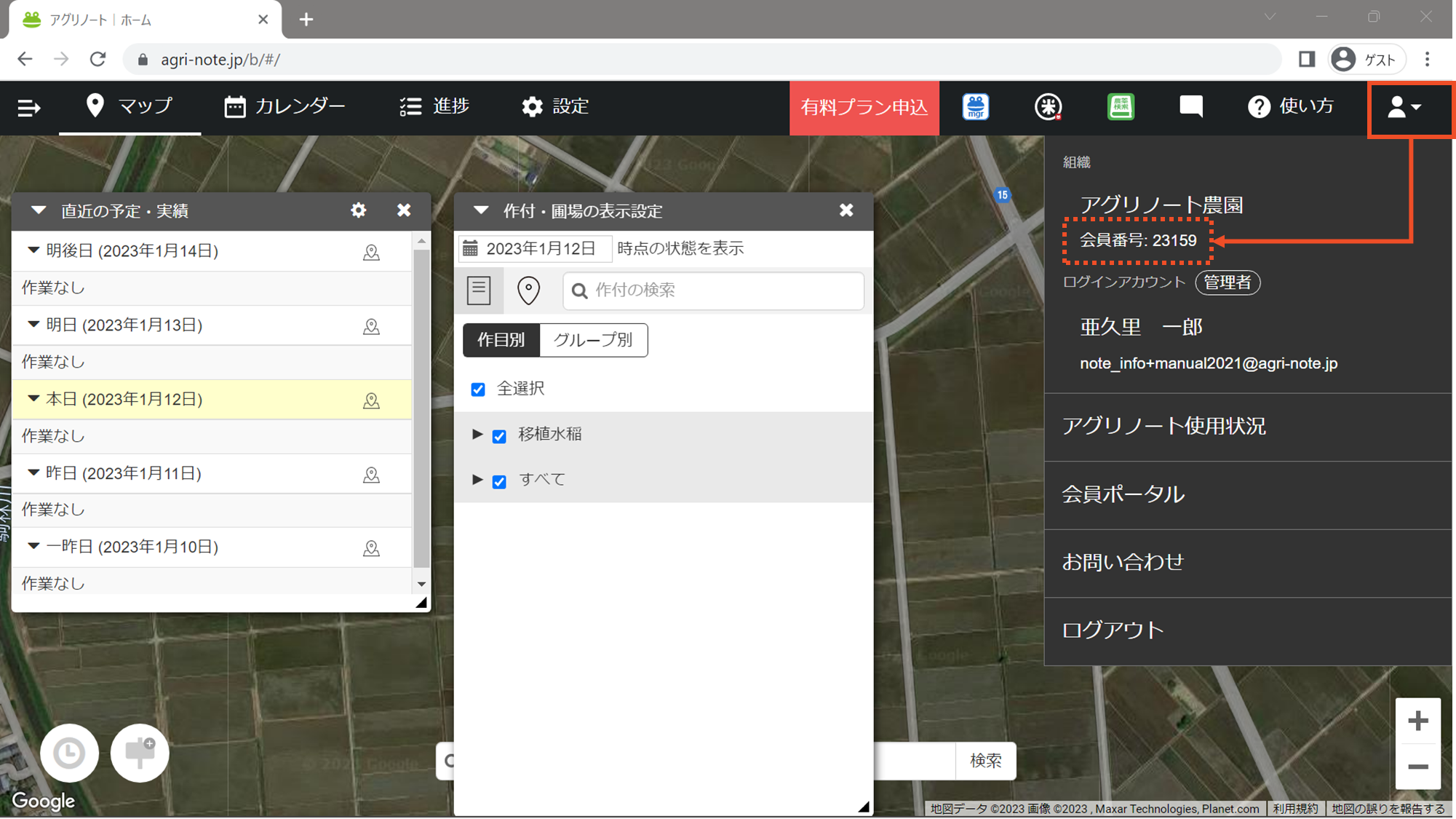Open the chat message bubble icon
Screen dimensions: 1456x819
pyautogui.click(x=1191, y=107)
